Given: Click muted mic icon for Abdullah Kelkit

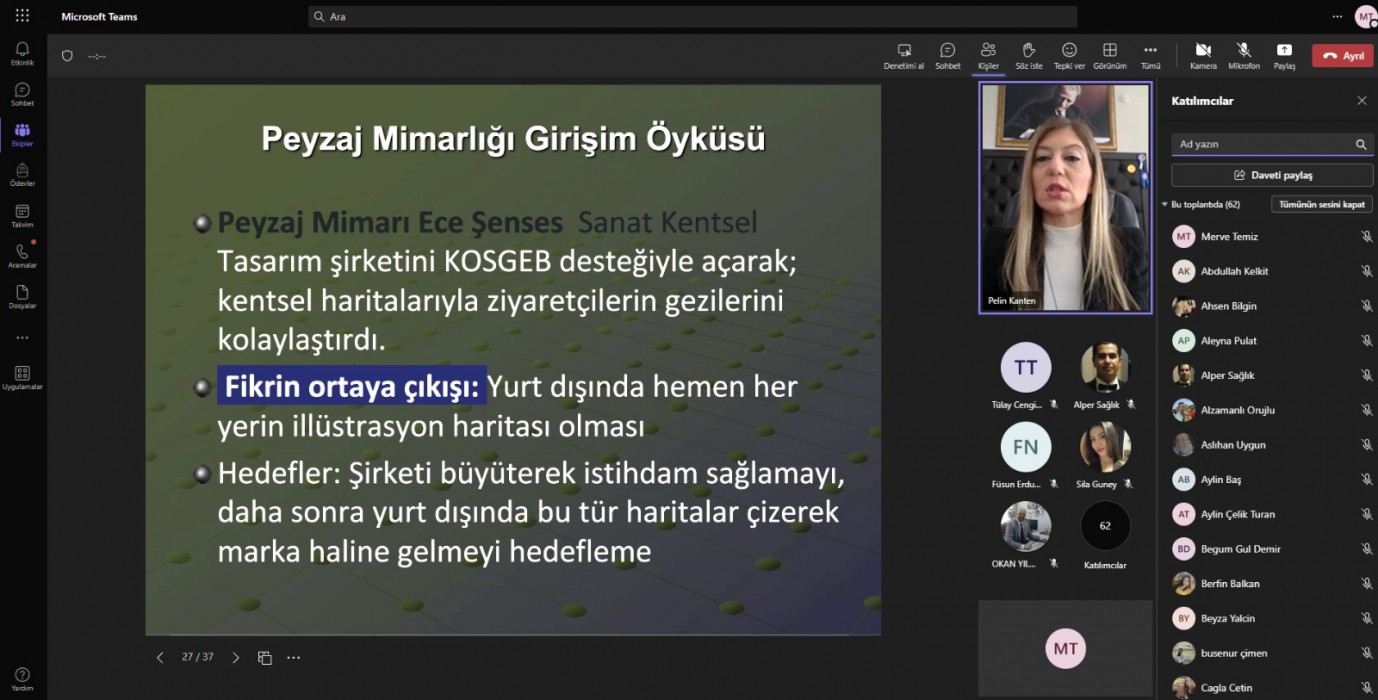Looking at the screenshot, I should 1366,271.
